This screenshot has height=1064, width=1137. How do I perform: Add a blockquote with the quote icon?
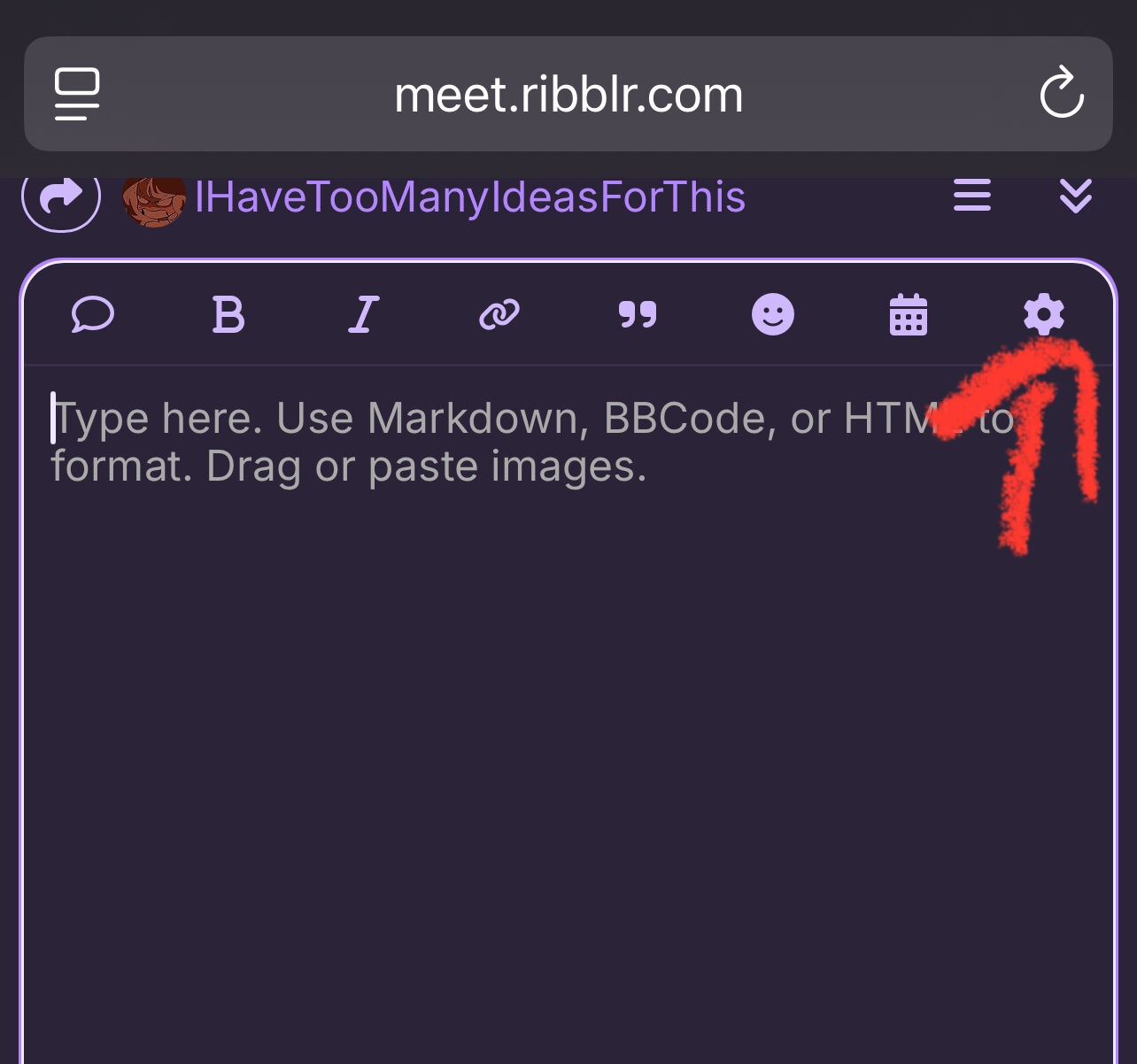click(638, 314)
